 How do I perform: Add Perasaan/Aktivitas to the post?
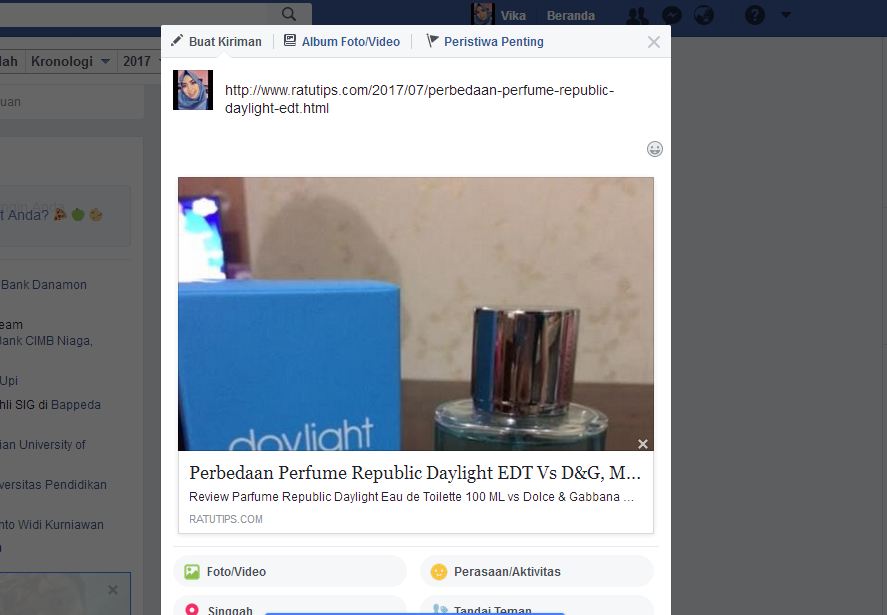(x=537, y=571)
